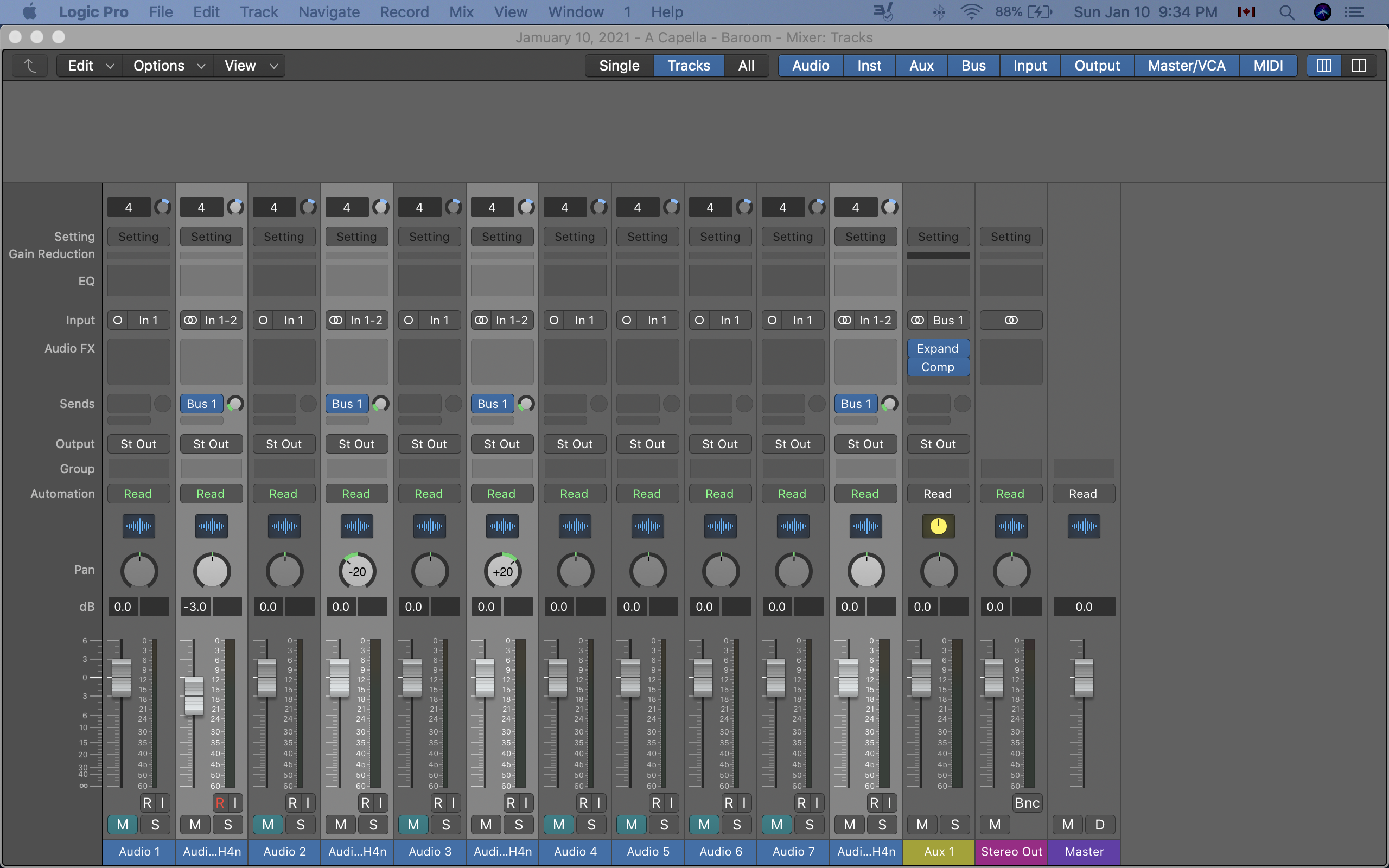Click the Siri icon in menu bar
The width and height of the screenshot is (1389, 868).
point(1322,12)
